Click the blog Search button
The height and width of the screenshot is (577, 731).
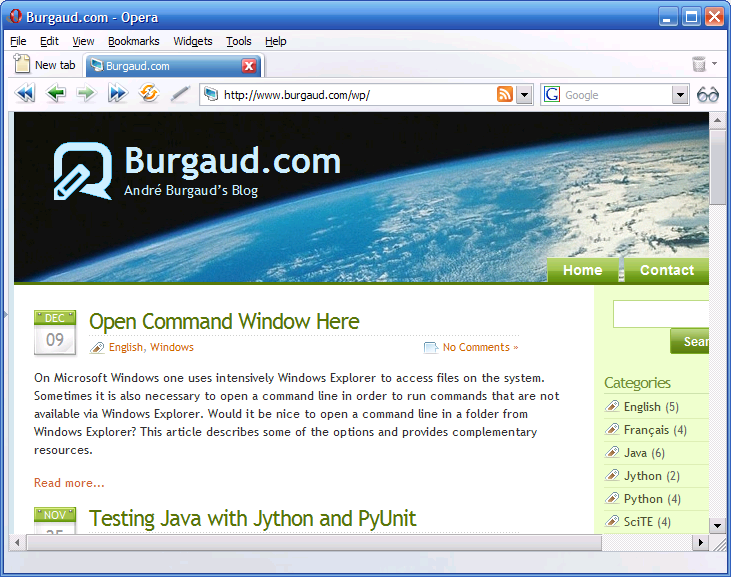[x=690, y=341]
